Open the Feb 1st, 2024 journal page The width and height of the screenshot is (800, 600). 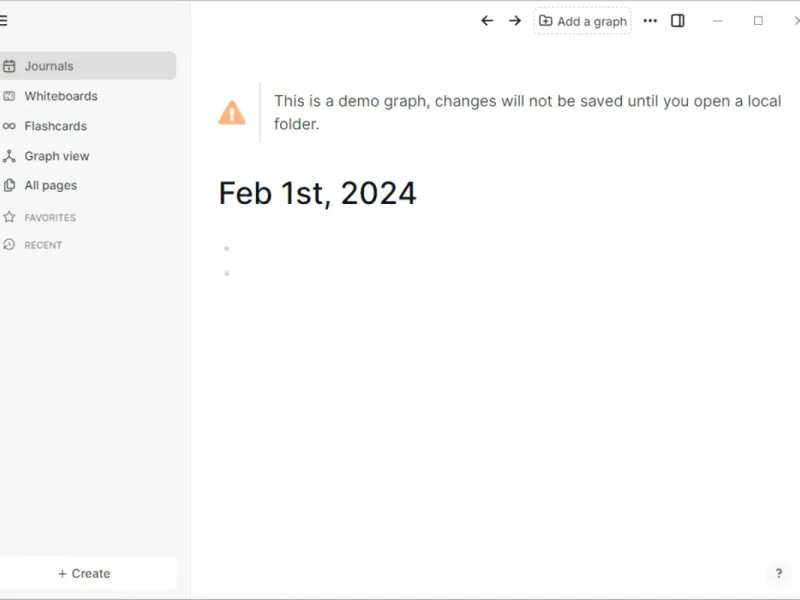317,193
